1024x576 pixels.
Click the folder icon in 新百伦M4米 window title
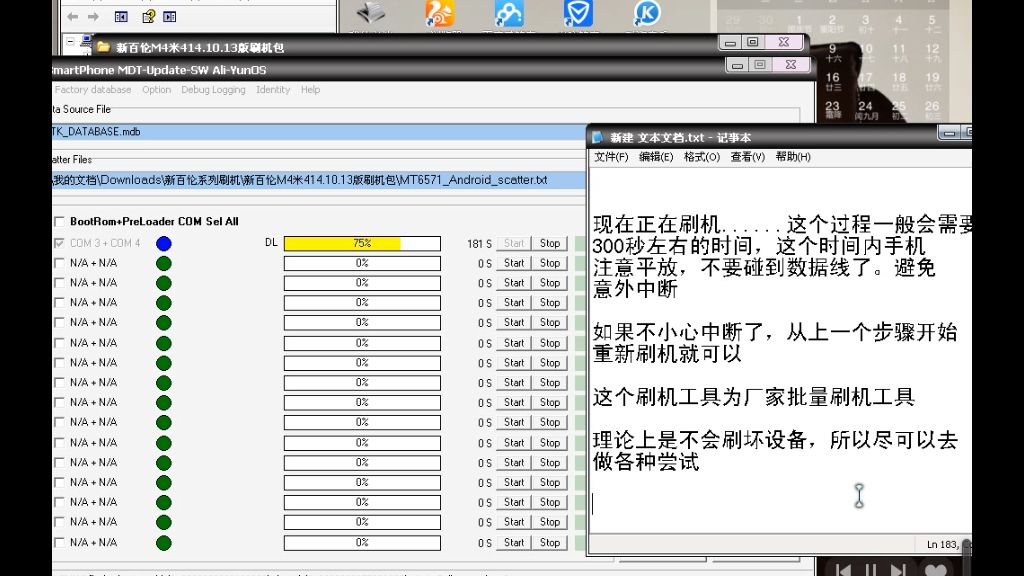click(103, 47)
